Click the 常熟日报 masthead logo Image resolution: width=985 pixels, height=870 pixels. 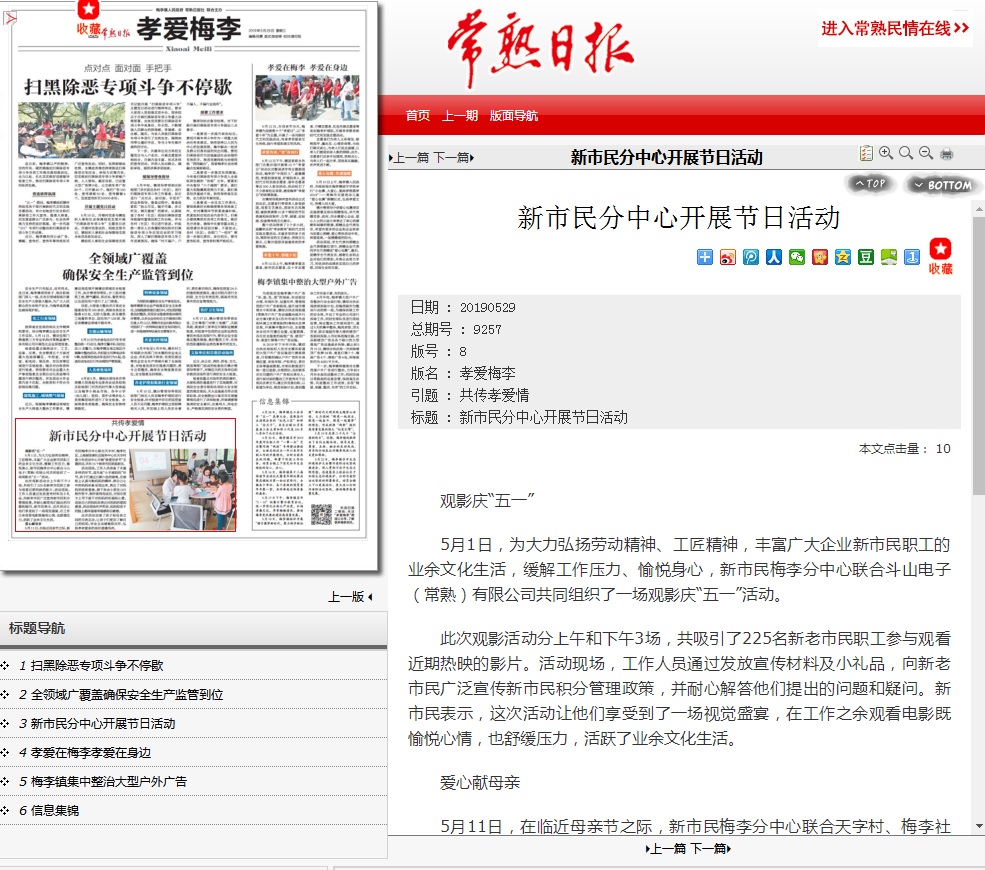541,48
